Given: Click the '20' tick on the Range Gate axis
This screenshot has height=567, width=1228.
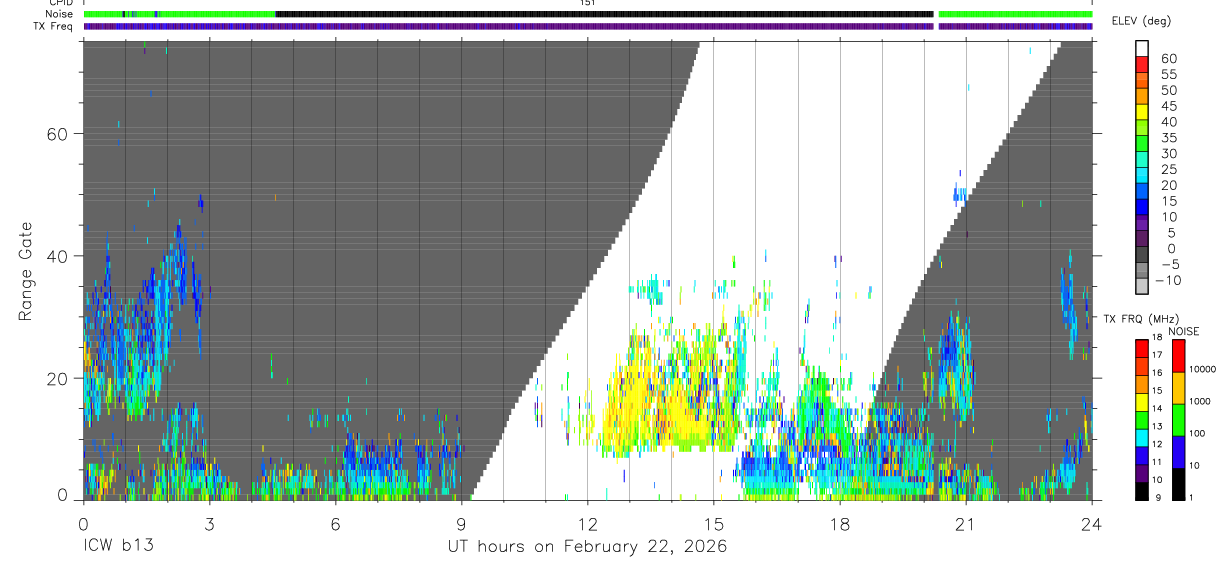Looking at the screenshot, I should pyautogui.click(x=57, y=378).
